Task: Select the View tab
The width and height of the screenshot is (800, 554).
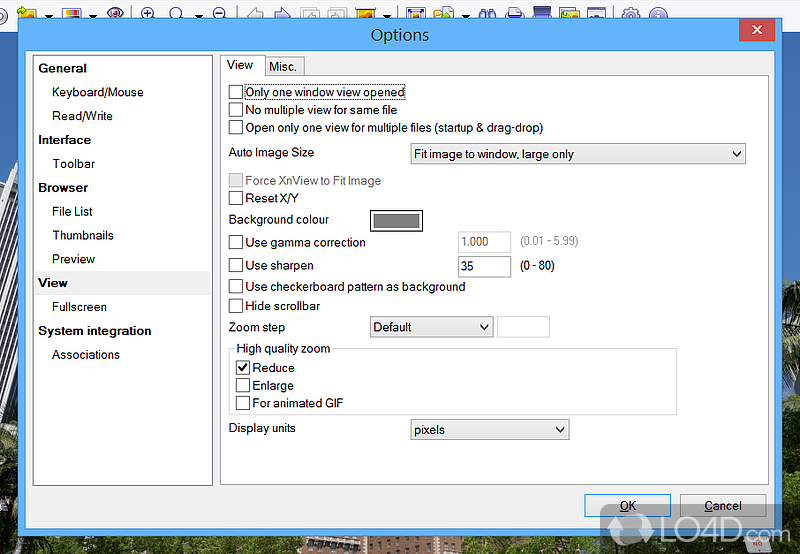Action: 240,65
